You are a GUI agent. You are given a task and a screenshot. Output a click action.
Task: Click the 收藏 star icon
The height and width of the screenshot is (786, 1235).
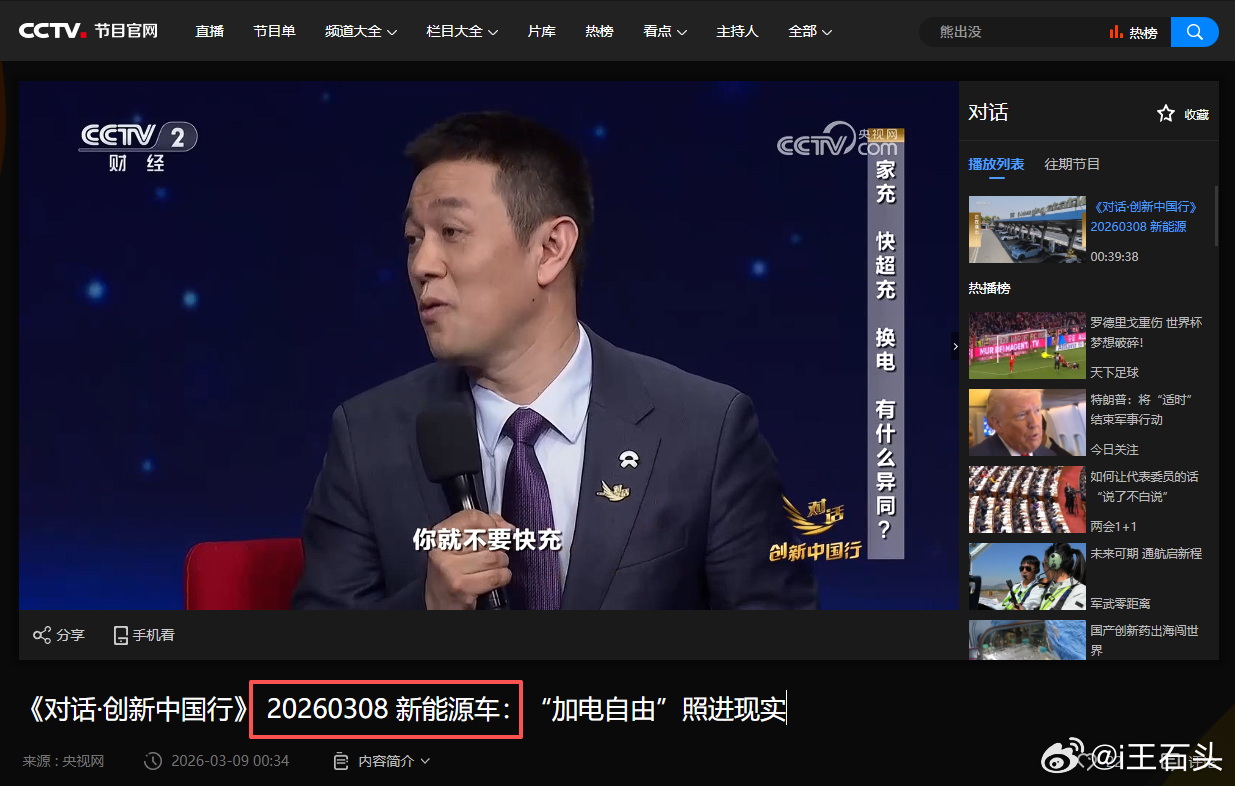(x=1166, y=114)
